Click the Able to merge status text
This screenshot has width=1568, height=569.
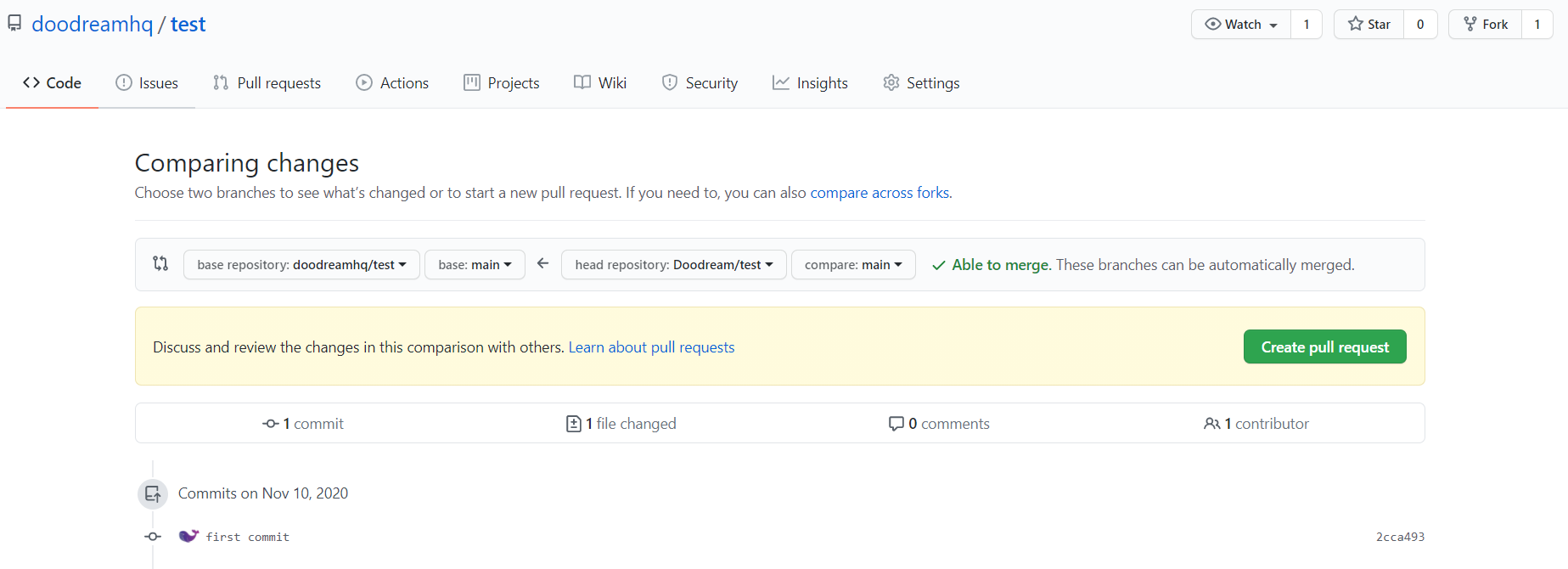(1002, 265)
